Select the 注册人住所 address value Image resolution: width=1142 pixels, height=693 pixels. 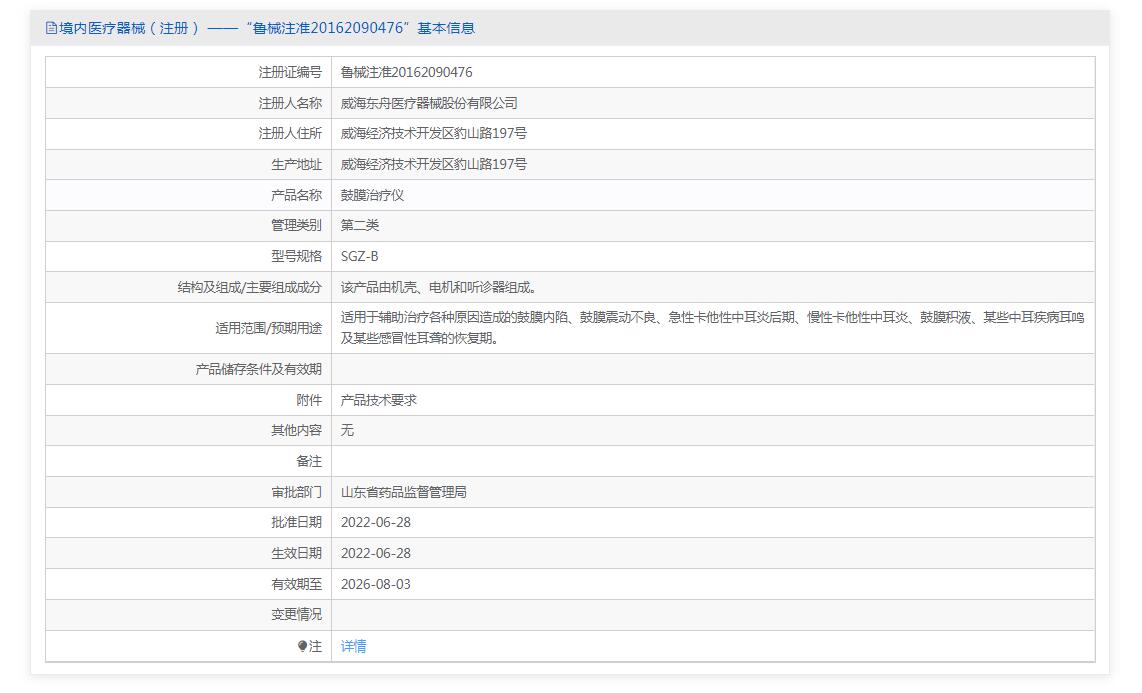(433, 133)
